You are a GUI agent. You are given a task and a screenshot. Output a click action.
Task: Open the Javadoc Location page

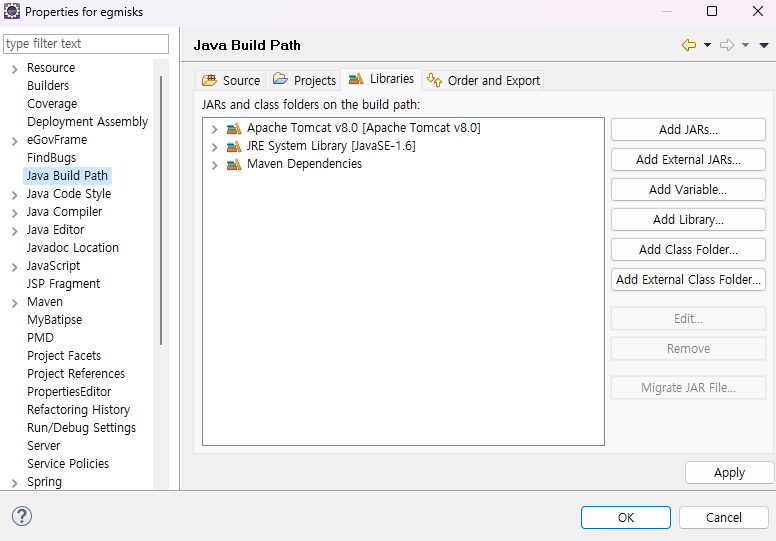73,247
